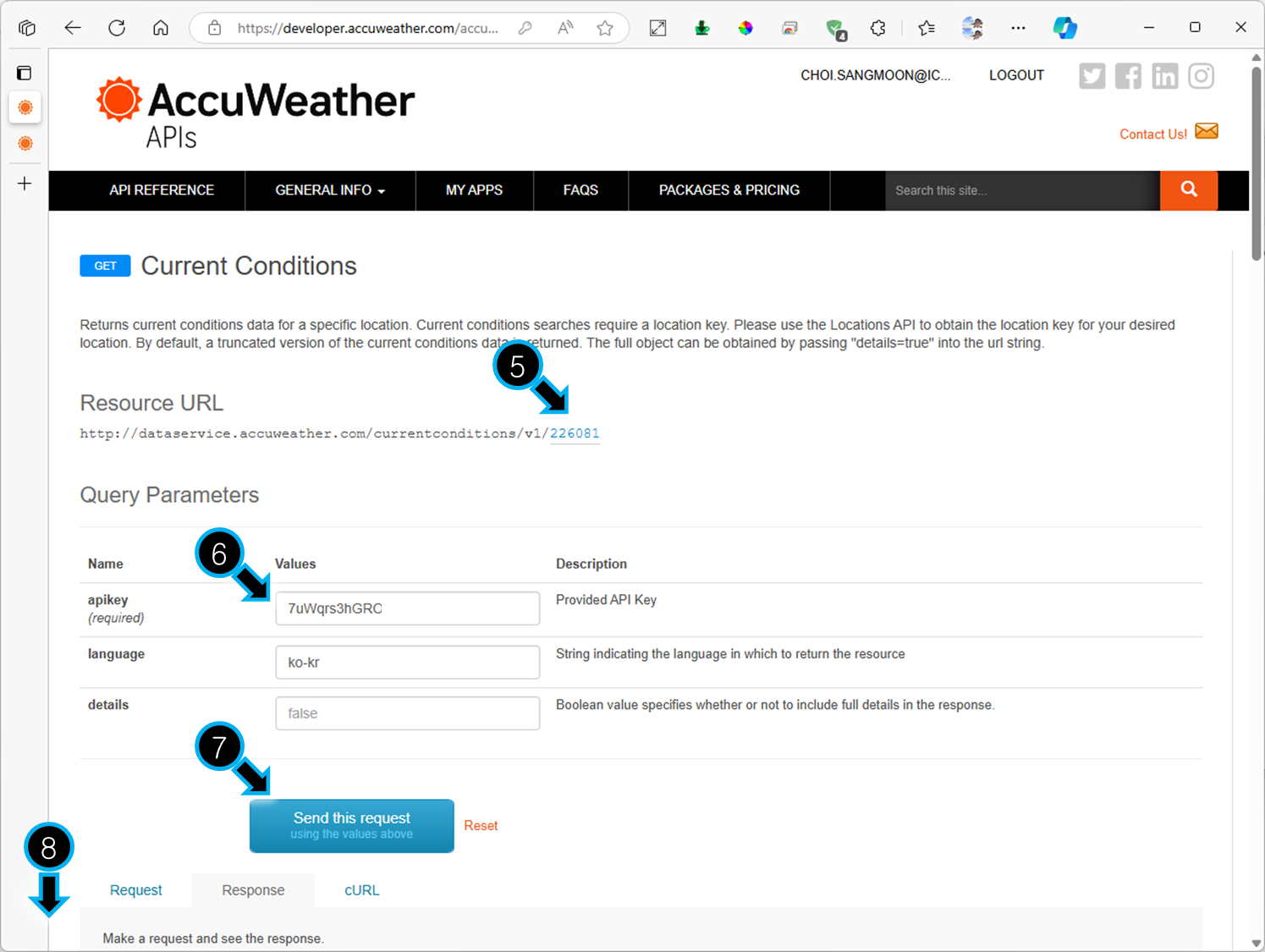
Task: Click the Contact Us envelope icon
Action: [x=1207, y=131]
